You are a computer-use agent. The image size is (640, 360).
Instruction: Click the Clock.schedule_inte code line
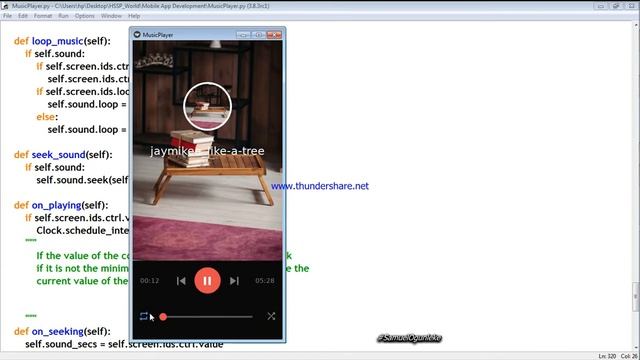pyautogui.click(x=82, y=231)
